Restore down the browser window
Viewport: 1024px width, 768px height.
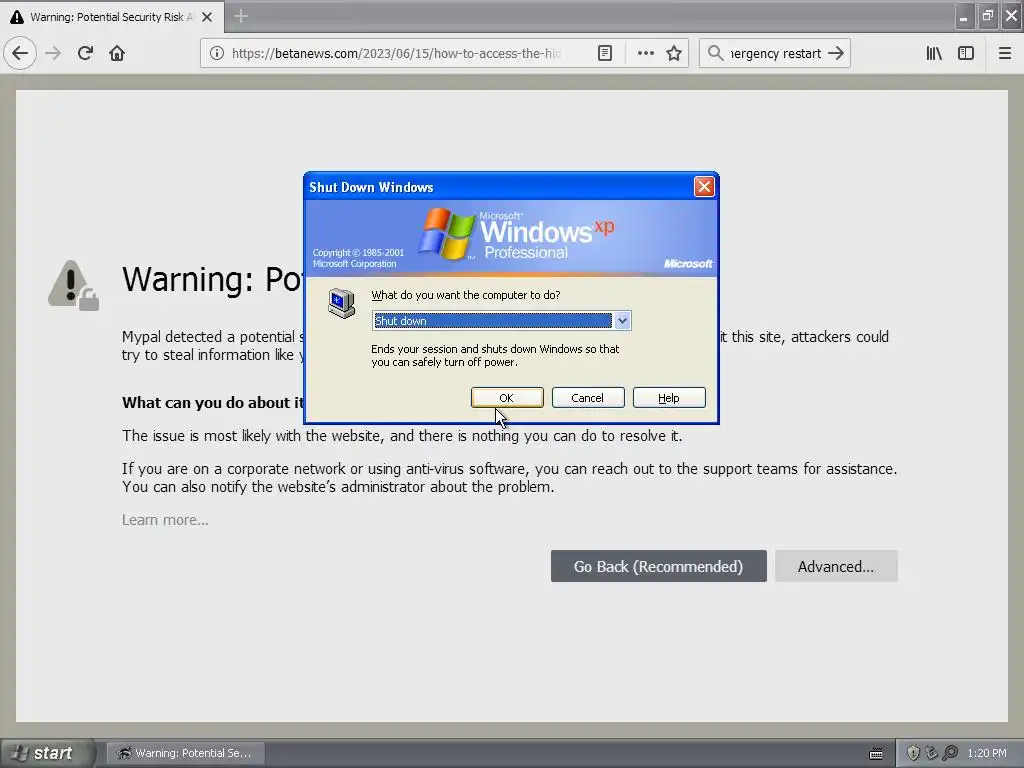(987, 16)
